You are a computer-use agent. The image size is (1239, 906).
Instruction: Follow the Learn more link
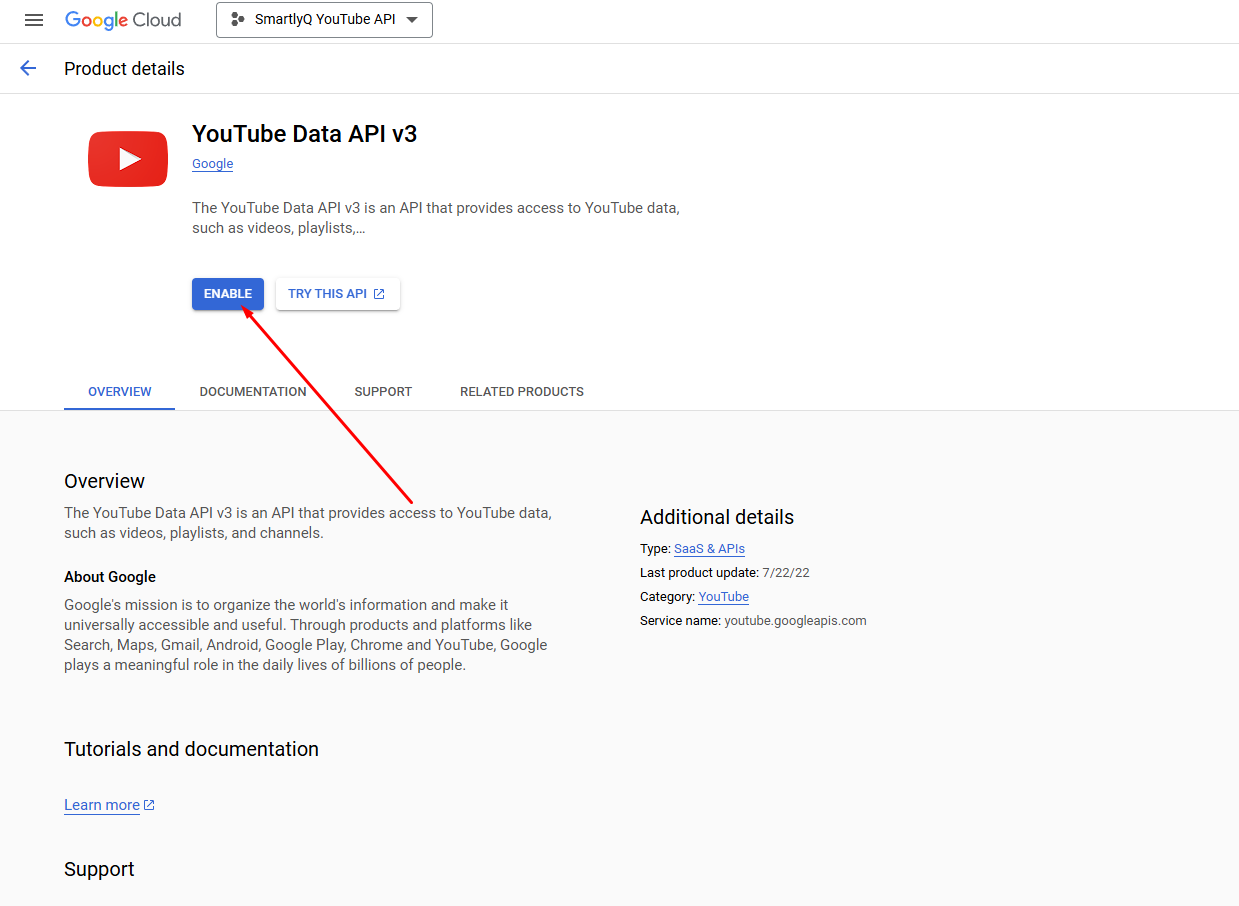[109, 805]
